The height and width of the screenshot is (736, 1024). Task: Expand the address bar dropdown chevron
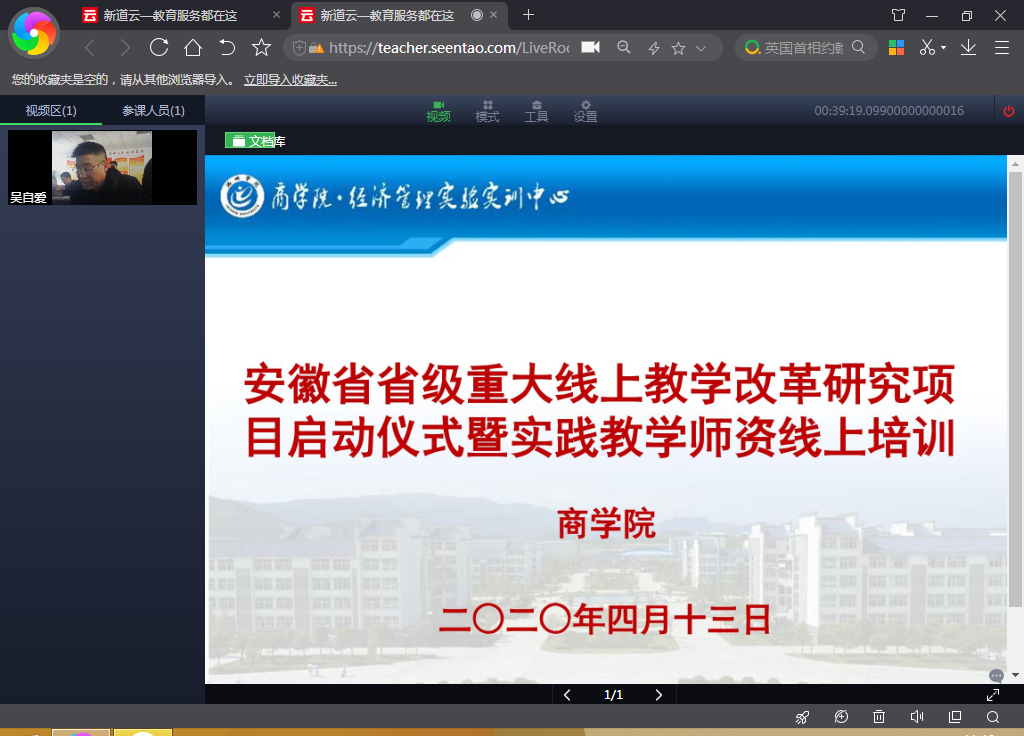pos(701,48)
